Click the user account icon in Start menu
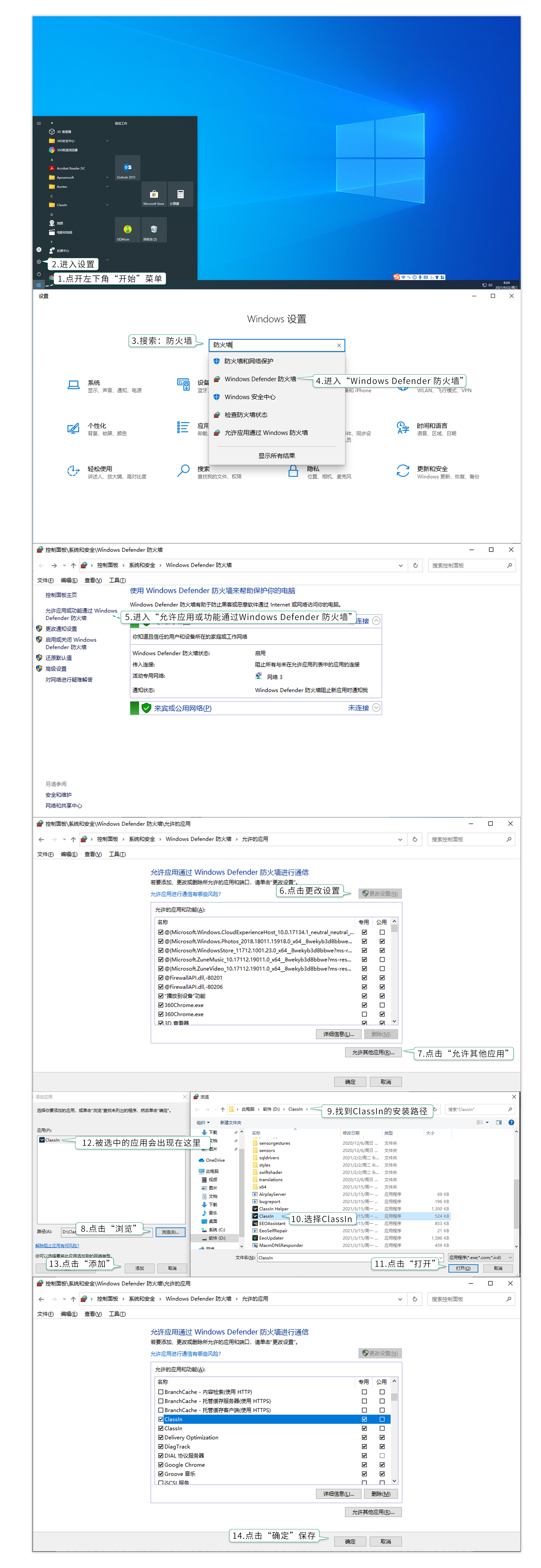 click(x=38, y=250)
